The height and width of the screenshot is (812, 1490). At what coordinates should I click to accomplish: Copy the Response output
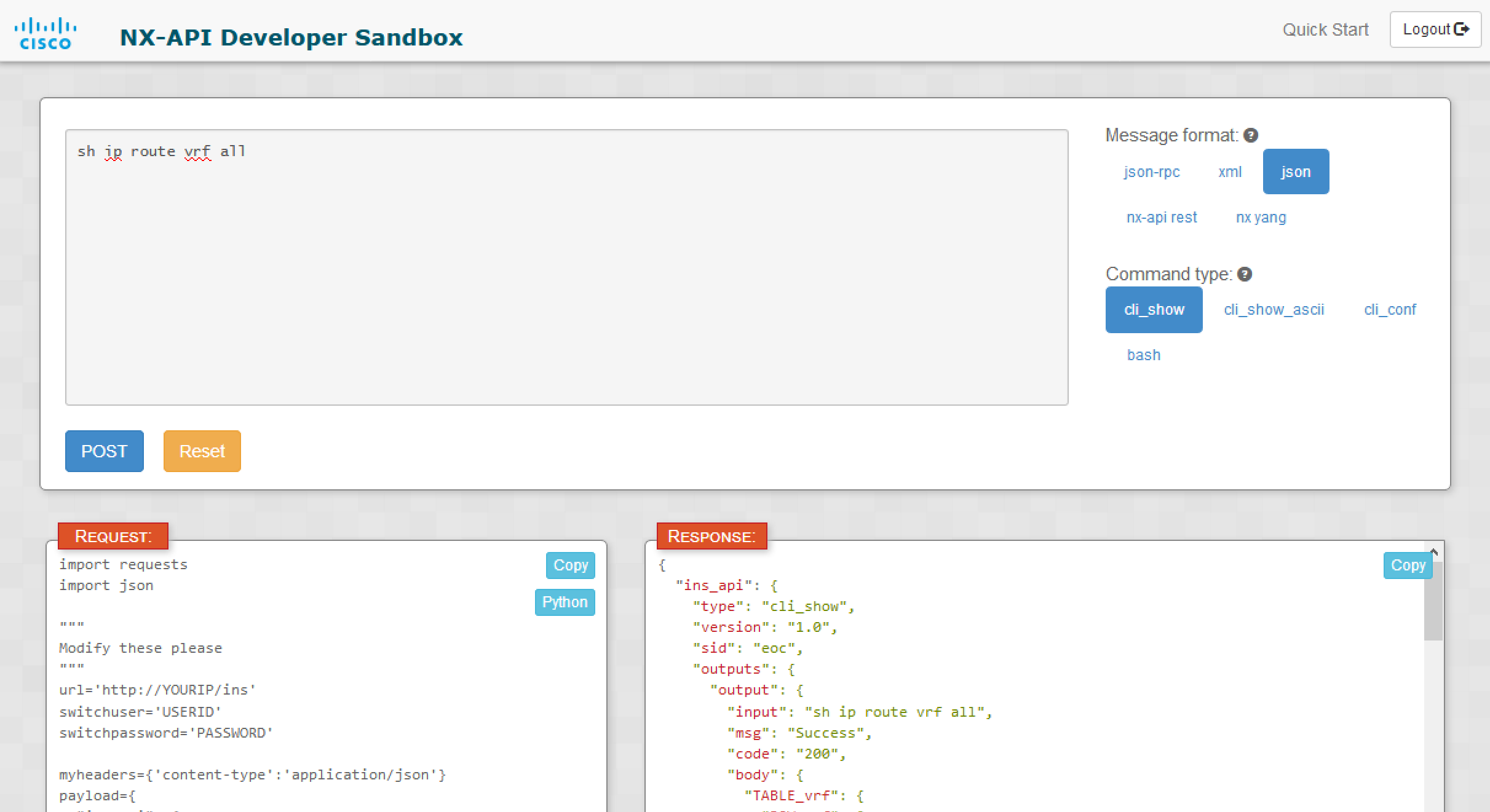point(1408,566)
